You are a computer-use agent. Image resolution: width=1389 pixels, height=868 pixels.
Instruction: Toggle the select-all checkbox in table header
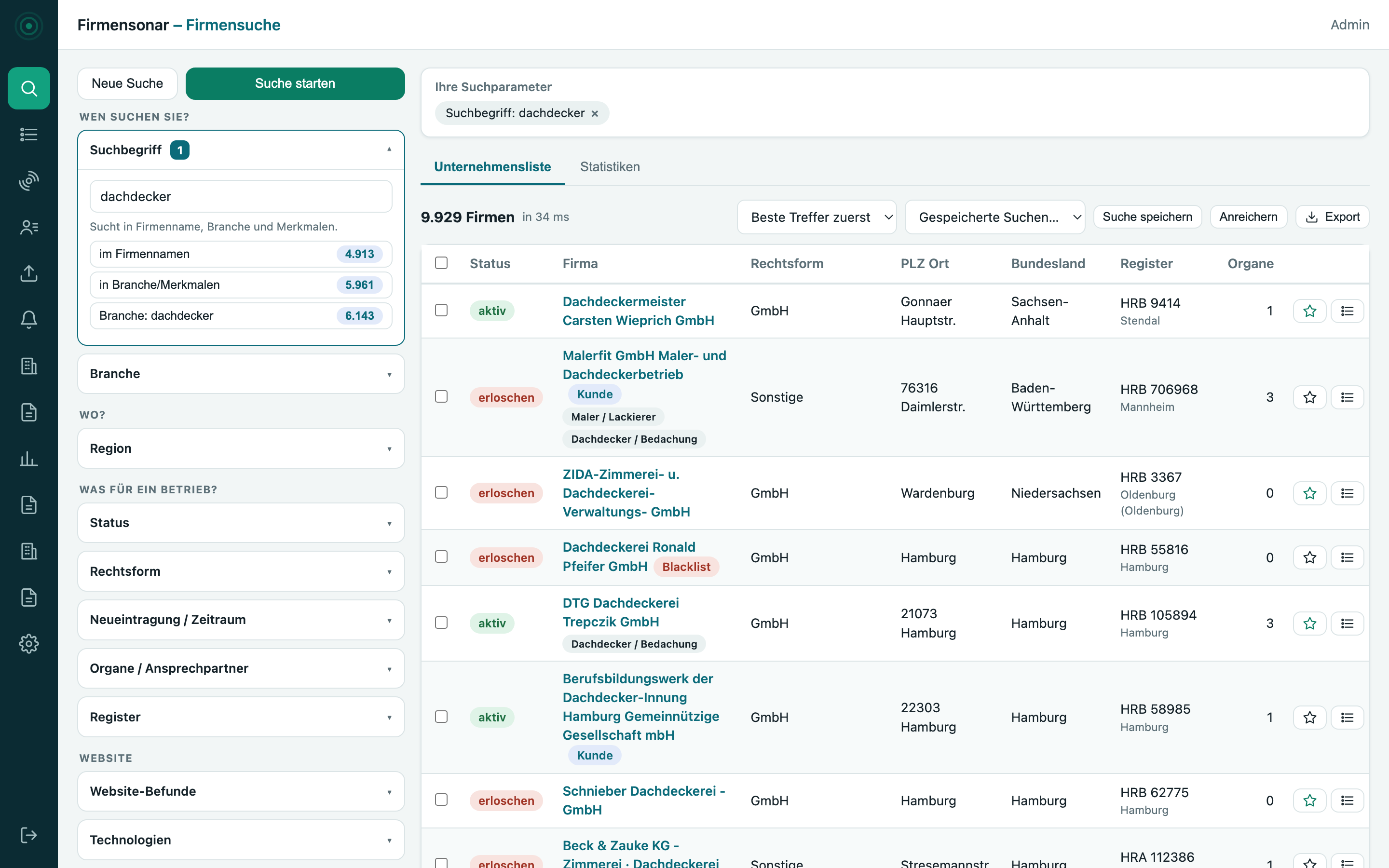pos(441,263)
